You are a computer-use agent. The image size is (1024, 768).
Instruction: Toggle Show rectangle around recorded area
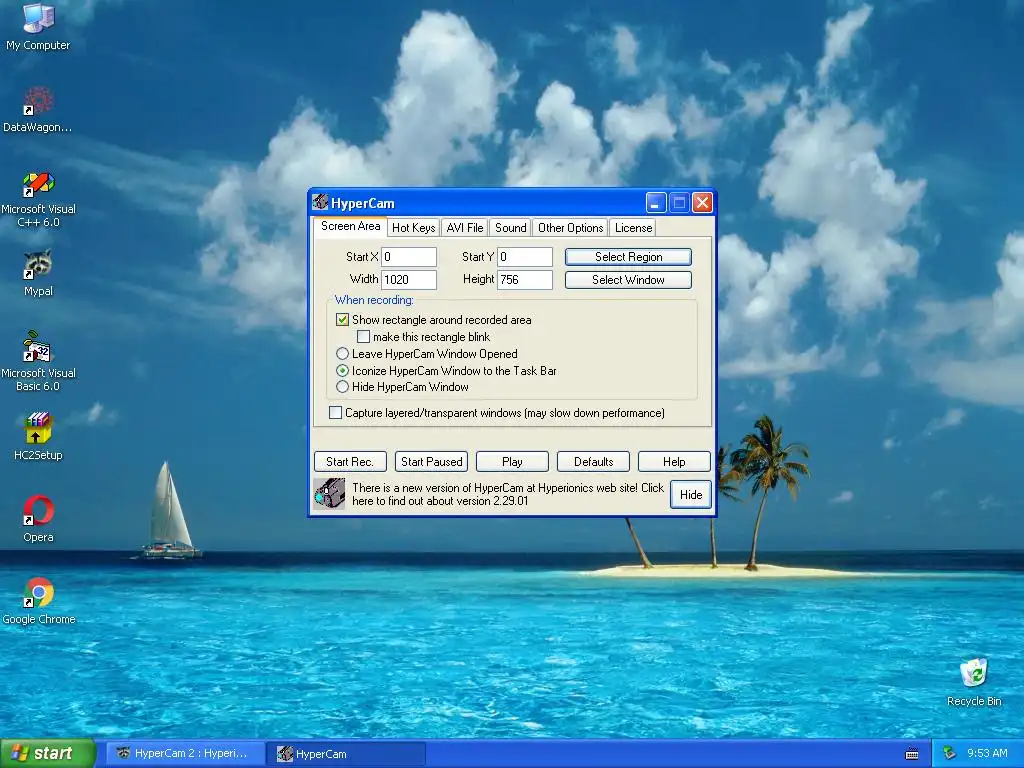point(342,320)
